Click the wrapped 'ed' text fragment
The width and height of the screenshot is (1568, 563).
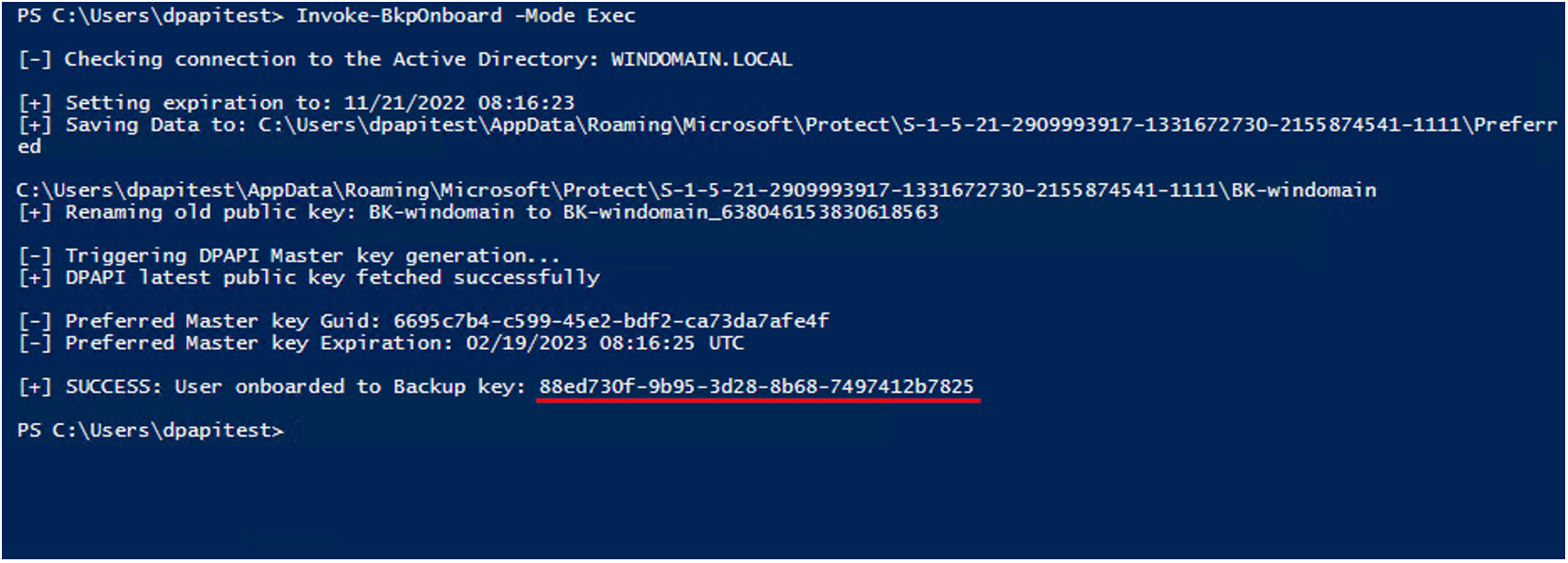point(29,146)
